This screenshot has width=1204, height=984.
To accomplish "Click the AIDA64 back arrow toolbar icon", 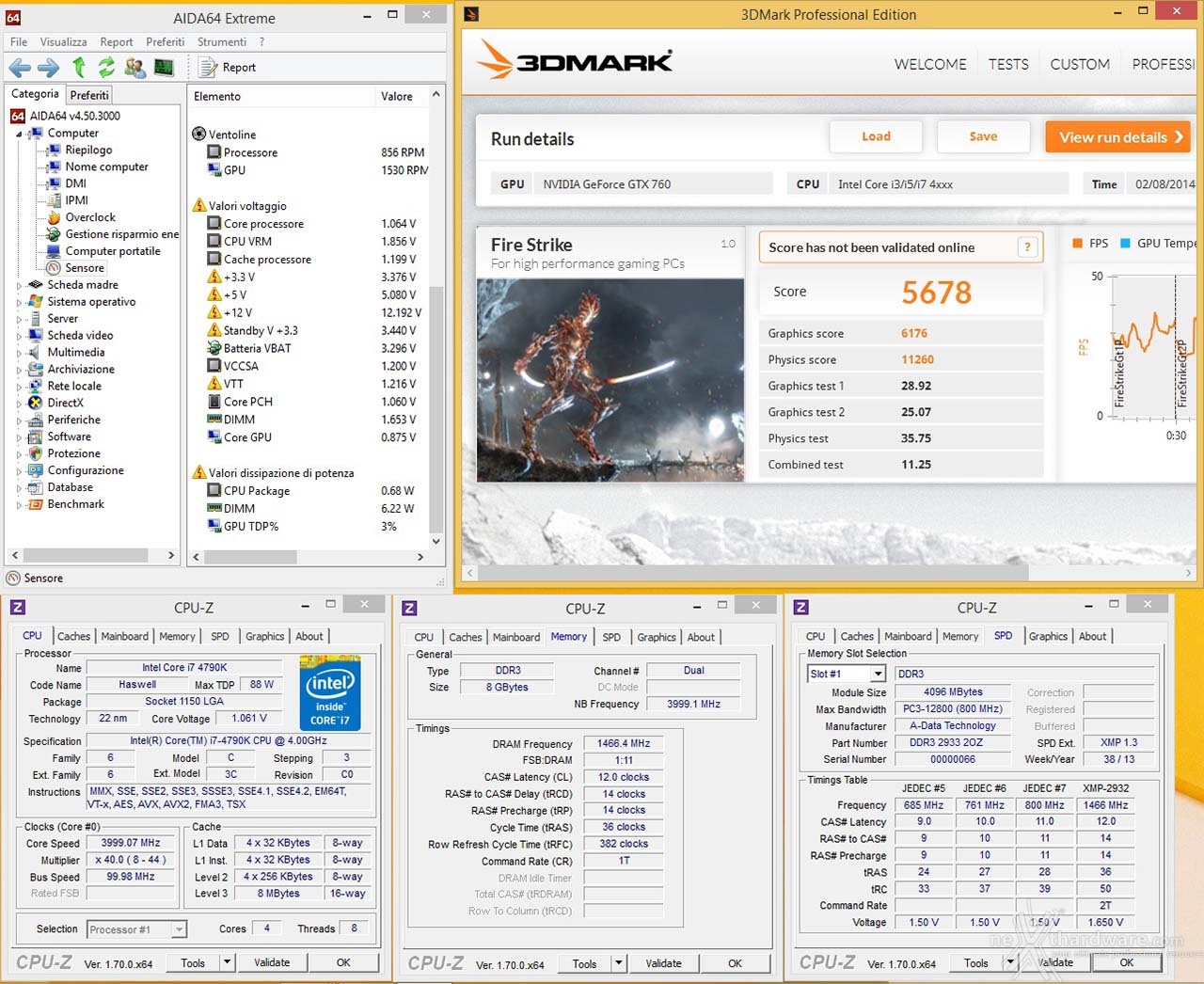I will [x=20, y=68].
